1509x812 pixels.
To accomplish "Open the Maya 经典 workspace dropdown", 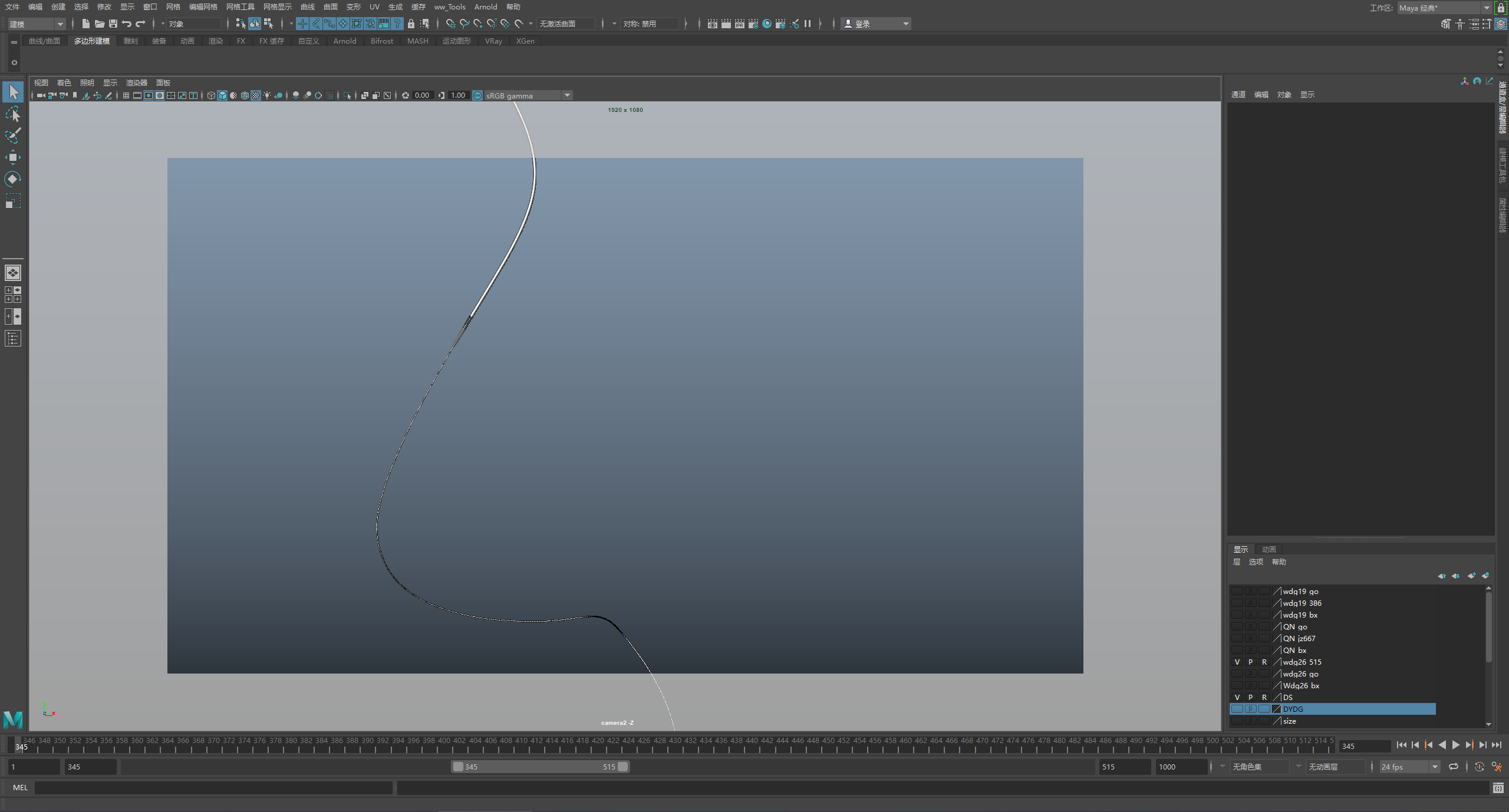I will point(1444,8).
